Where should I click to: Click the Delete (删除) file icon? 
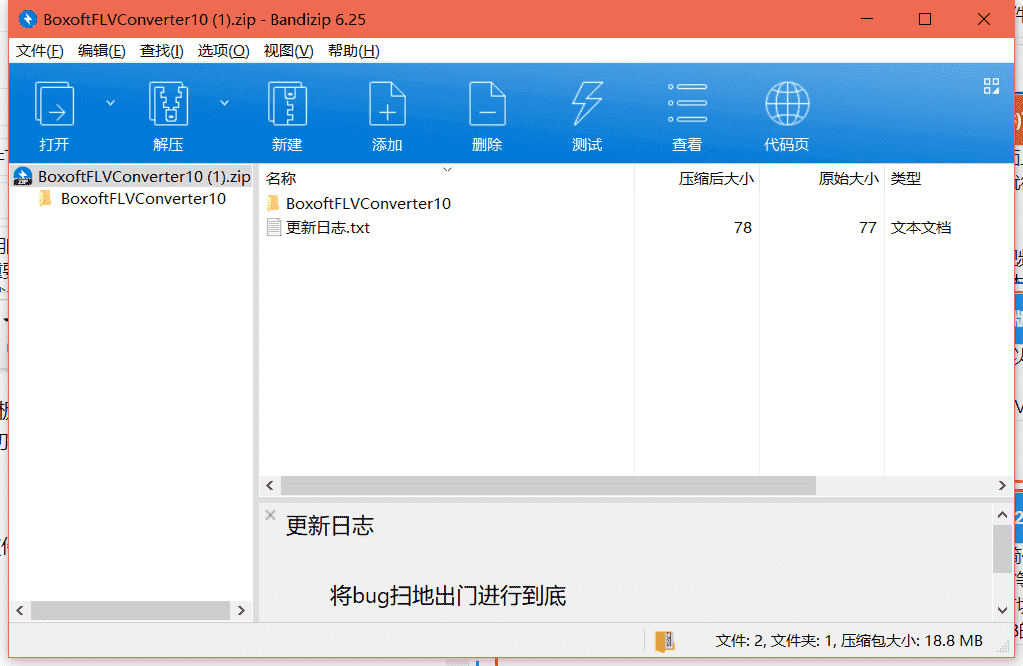487,104
